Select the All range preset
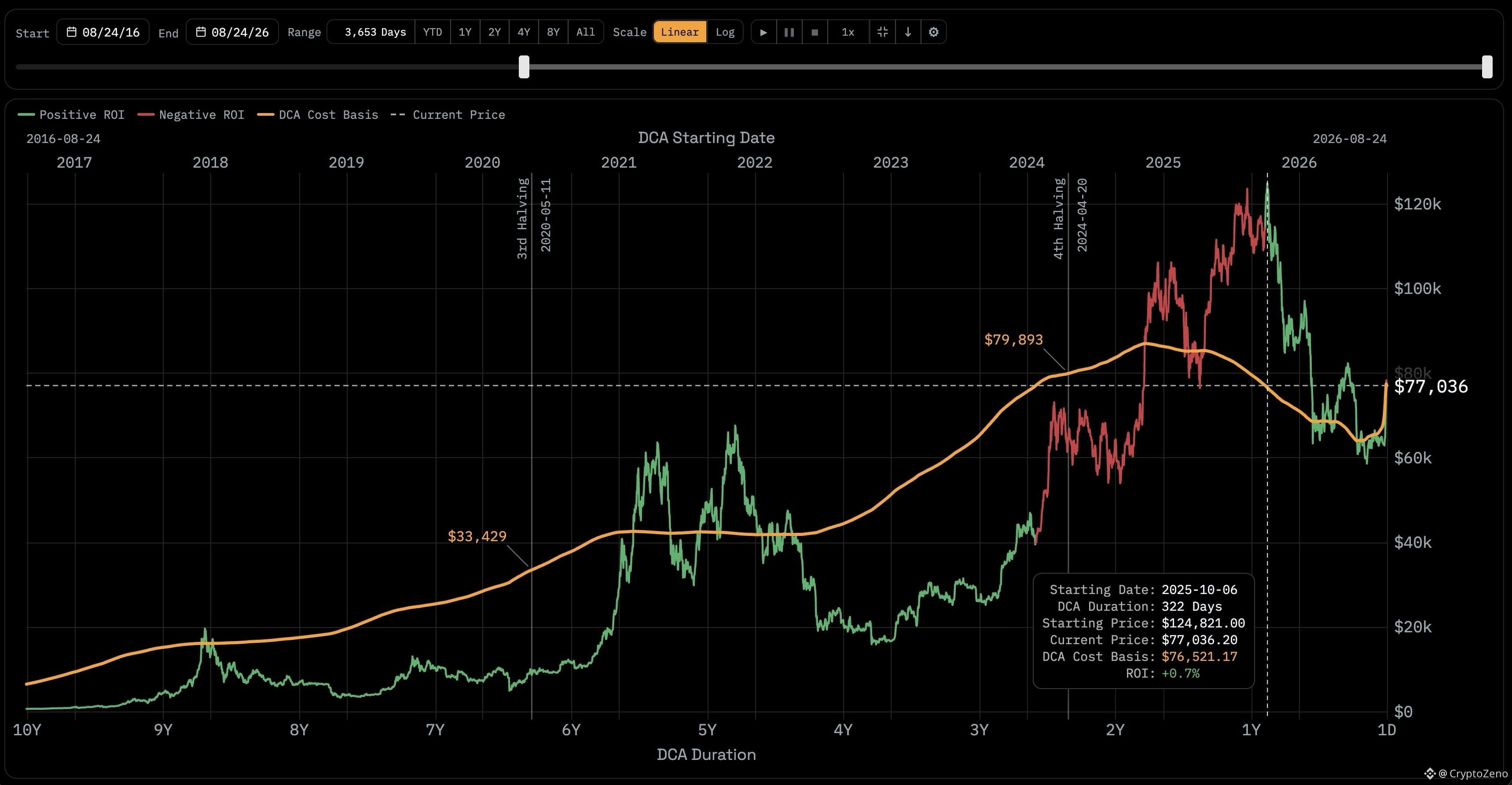The image size is (1512, 785). point(586,32)
